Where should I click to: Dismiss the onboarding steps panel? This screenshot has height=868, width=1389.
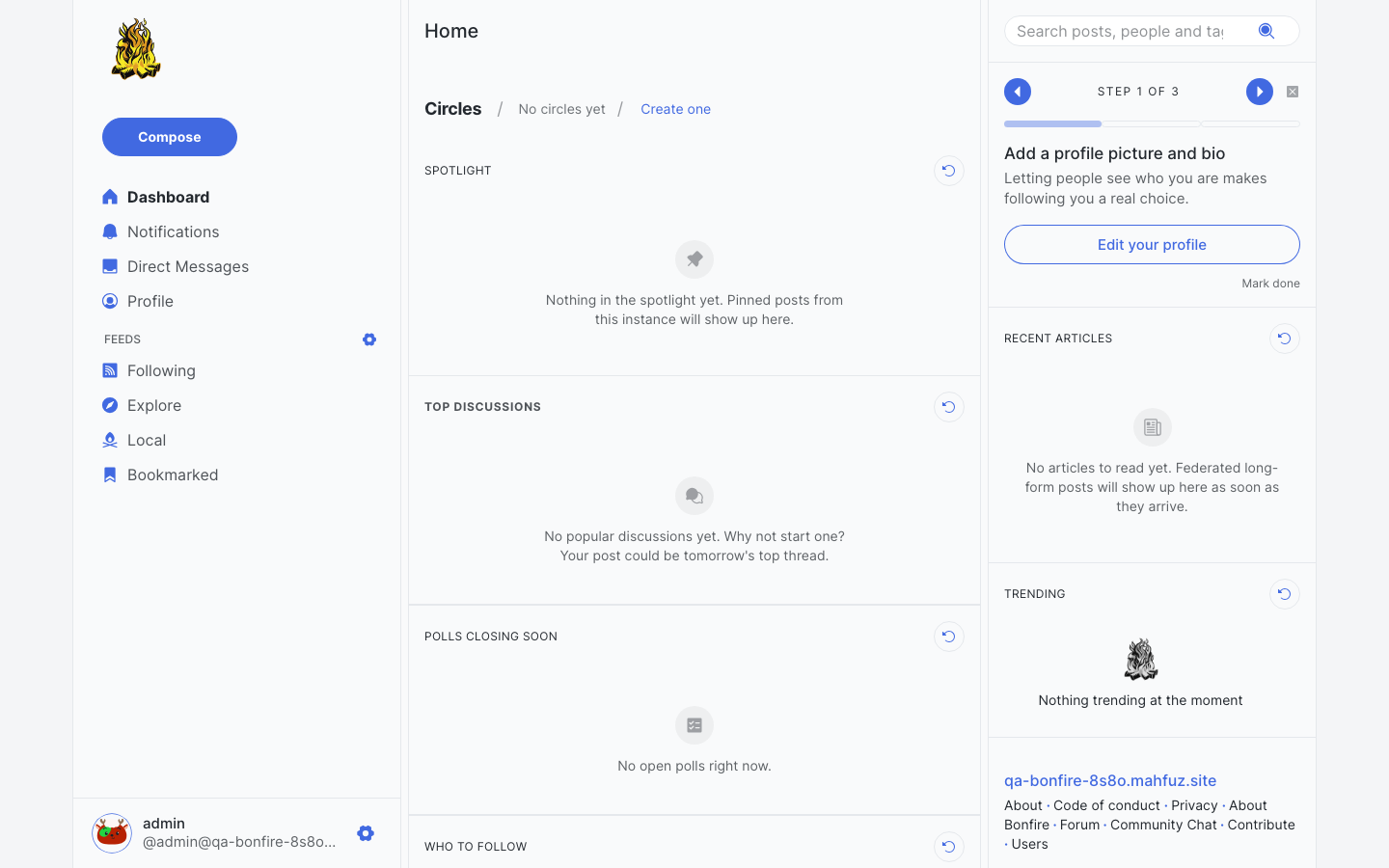[1293, 92]
